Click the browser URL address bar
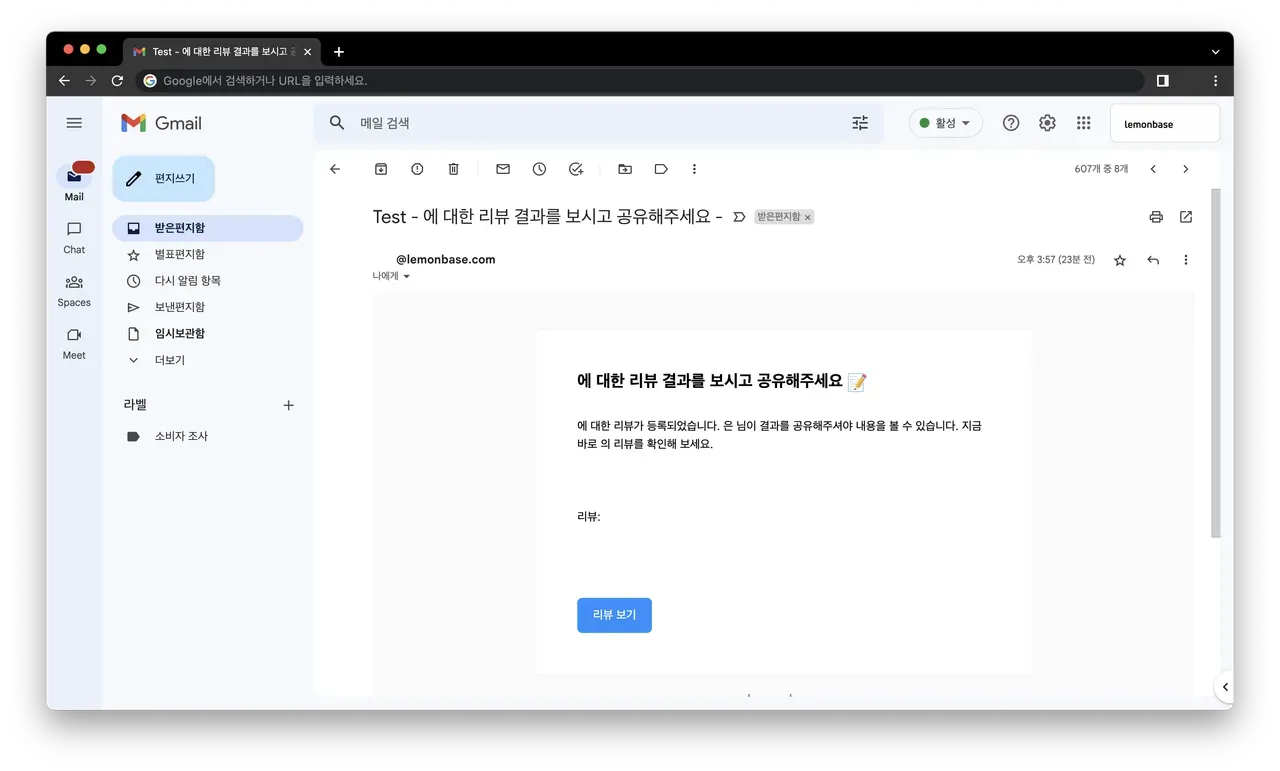This screenshot has height=771, width=1280. pos(640,81)
